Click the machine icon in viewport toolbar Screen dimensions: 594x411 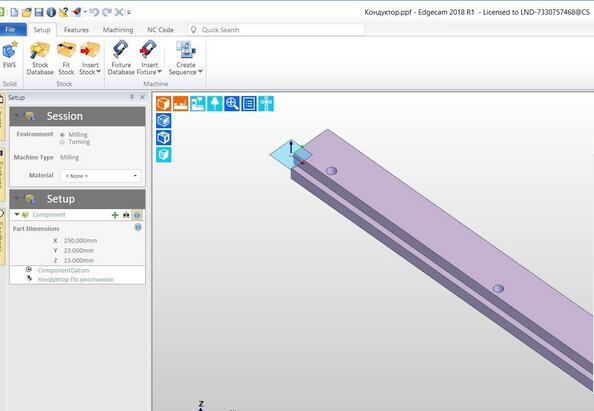(198, 103)
